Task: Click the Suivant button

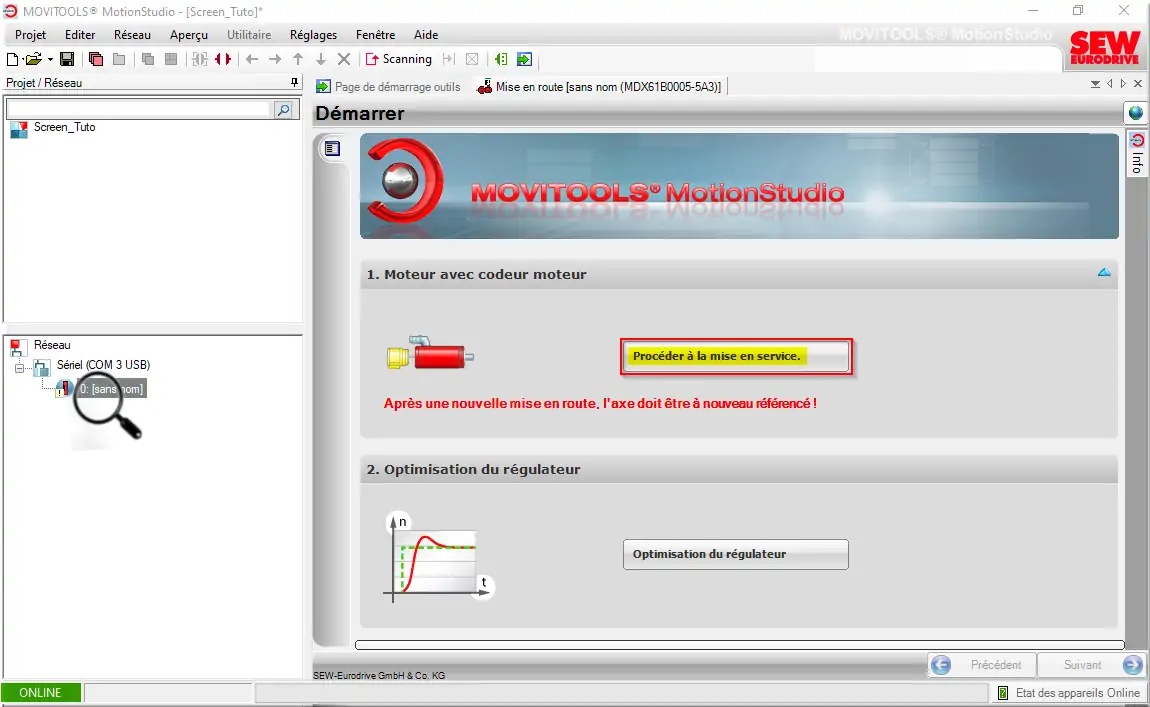Action: click(1094, 664)
